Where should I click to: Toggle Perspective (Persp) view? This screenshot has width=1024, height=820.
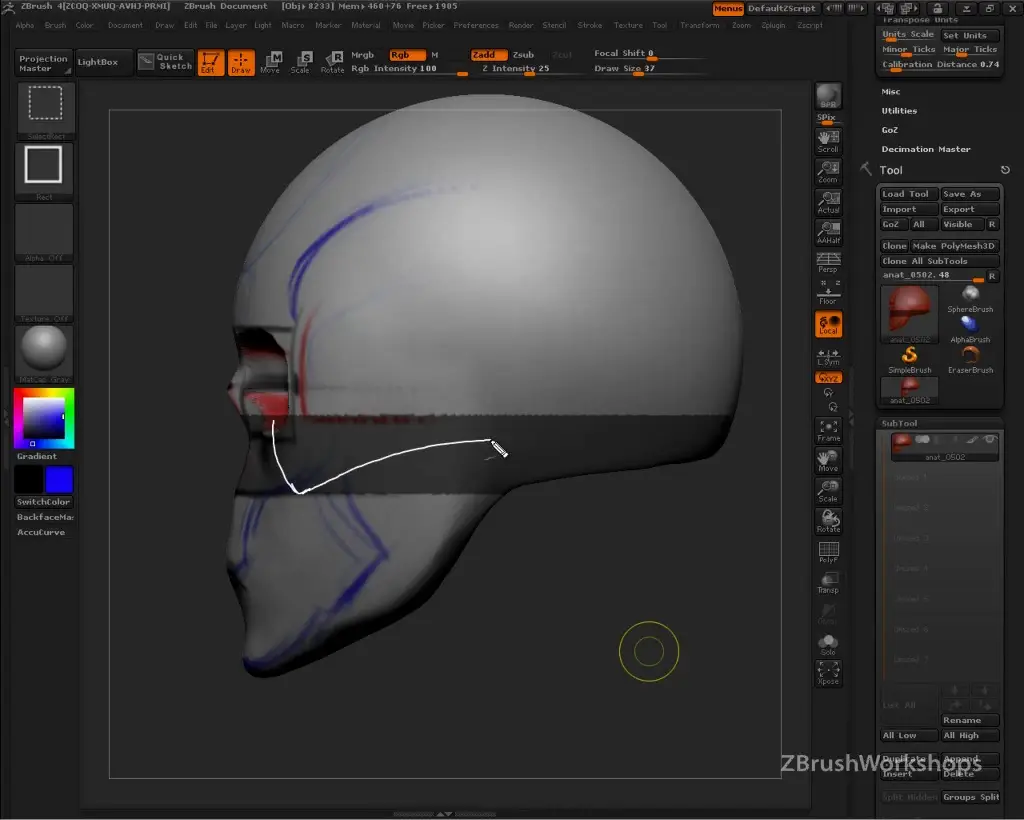[828, 263]
